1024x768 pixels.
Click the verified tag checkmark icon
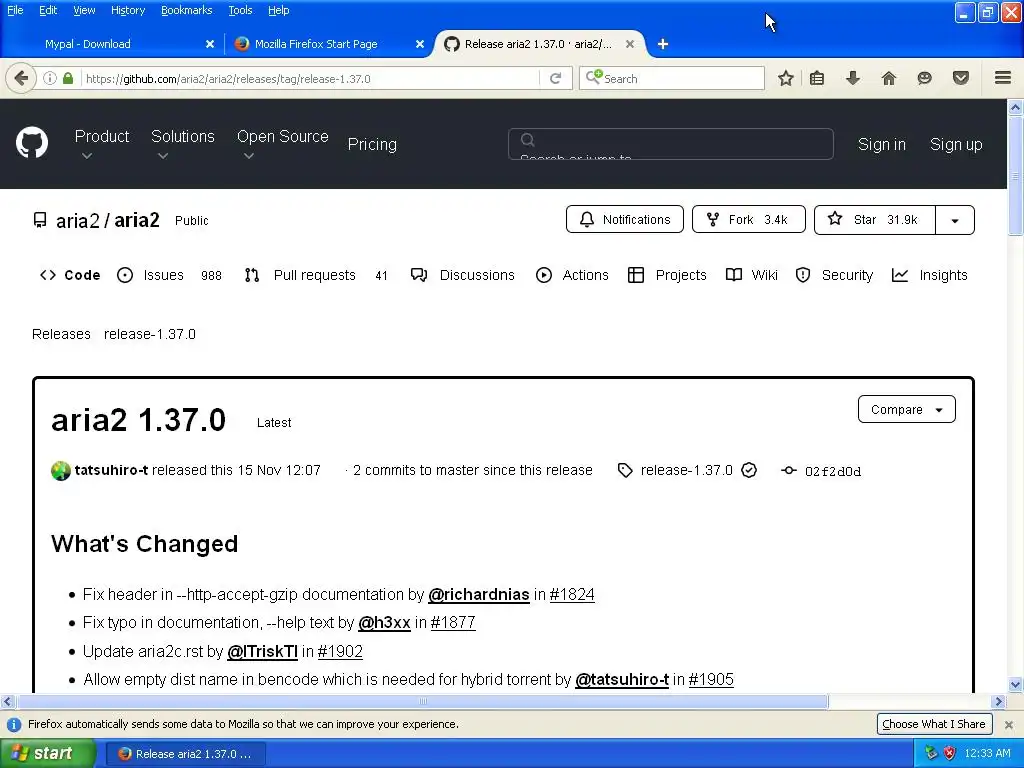pyautogui.click(x=749, y=470)
